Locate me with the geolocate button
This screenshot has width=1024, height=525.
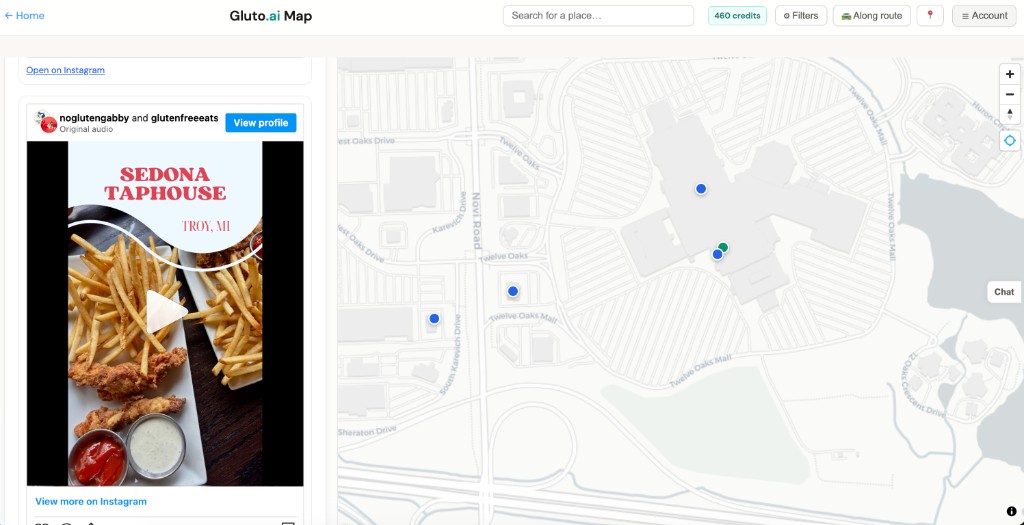tap(1010, 140)
